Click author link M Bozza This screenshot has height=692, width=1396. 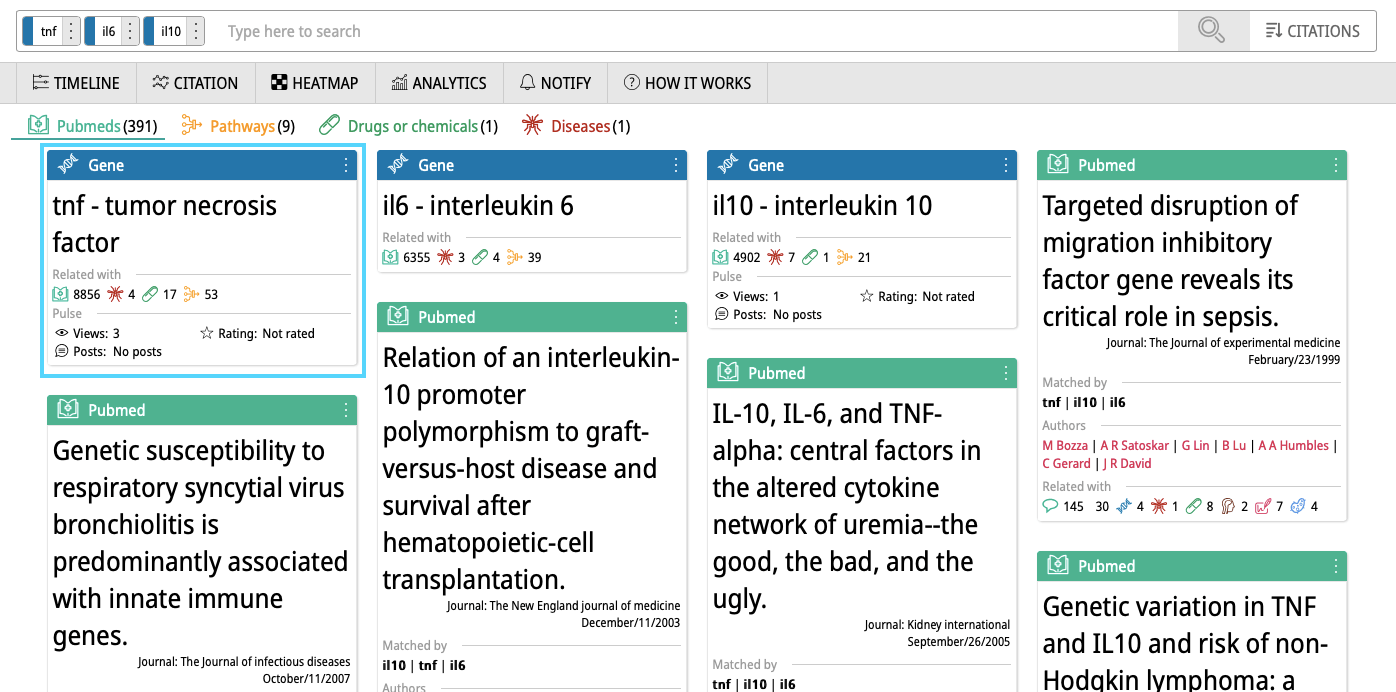pos(1064,445)
